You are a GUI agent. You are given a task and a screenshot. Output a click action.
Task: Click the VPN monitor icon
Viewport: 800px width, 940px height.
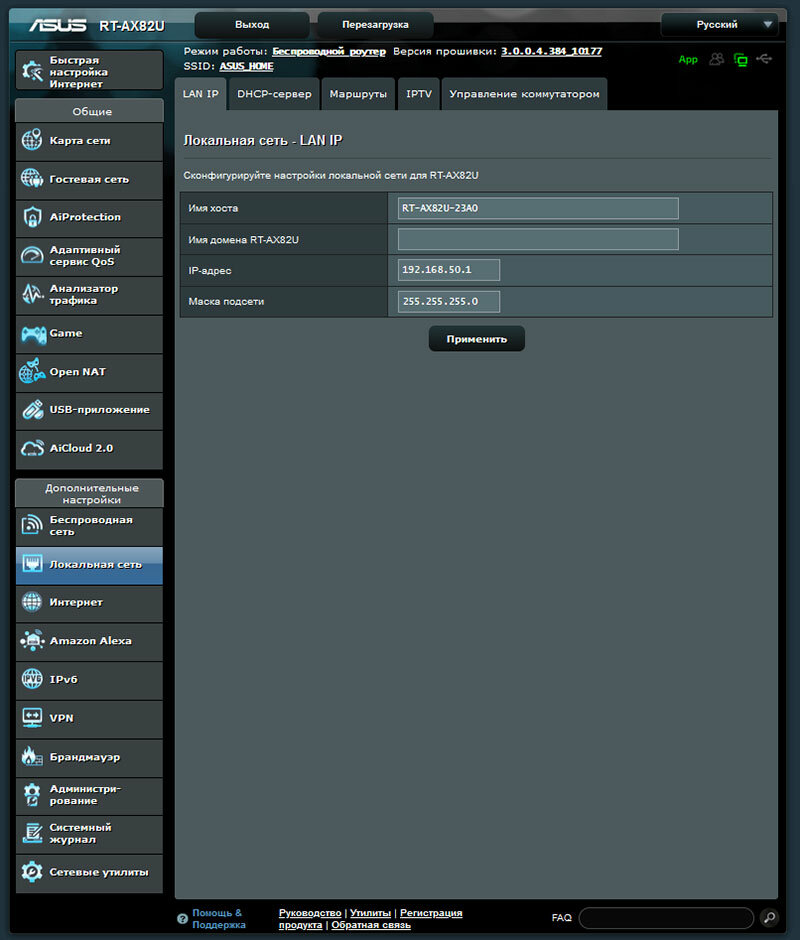coord(32,718)
